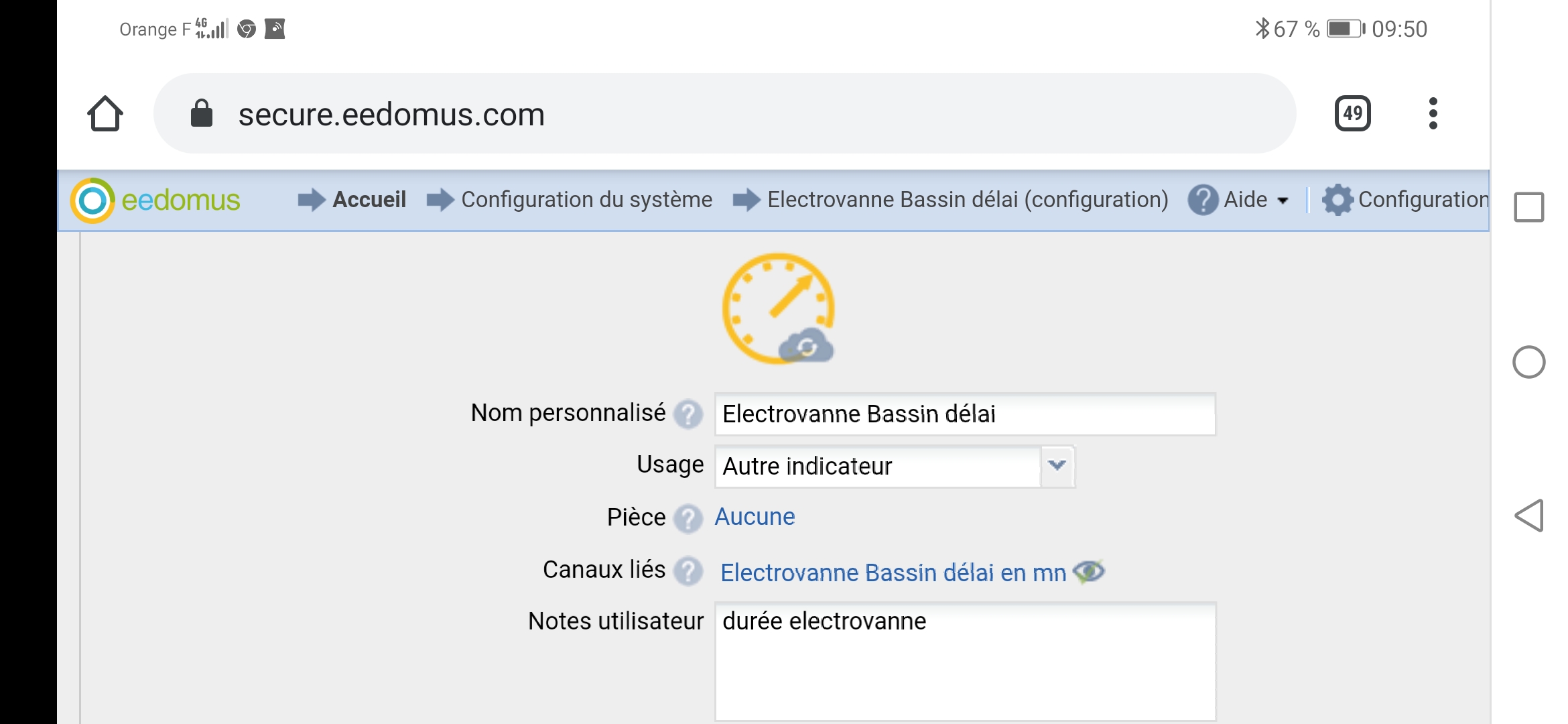
Task: Tap the lock icon in address bar
Action: pyautogui.click(x=201, y=113)
